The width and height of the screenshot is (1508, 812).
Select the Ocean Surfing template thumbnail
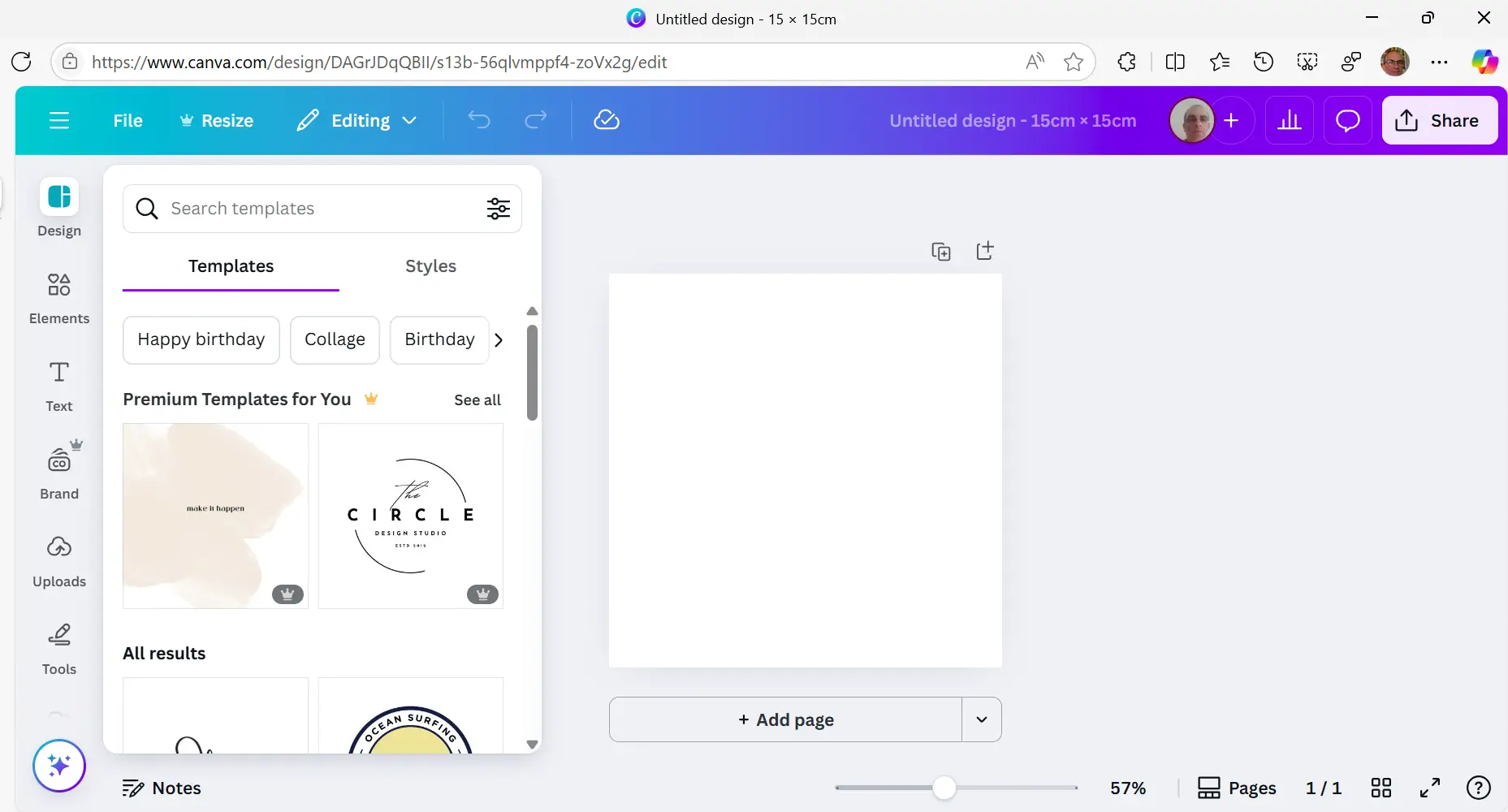click(x=411, y=716)
